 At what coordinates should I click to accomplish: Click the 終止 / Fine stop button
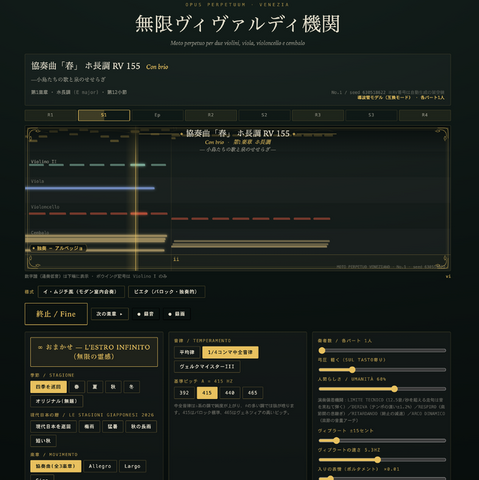point(56,314)
